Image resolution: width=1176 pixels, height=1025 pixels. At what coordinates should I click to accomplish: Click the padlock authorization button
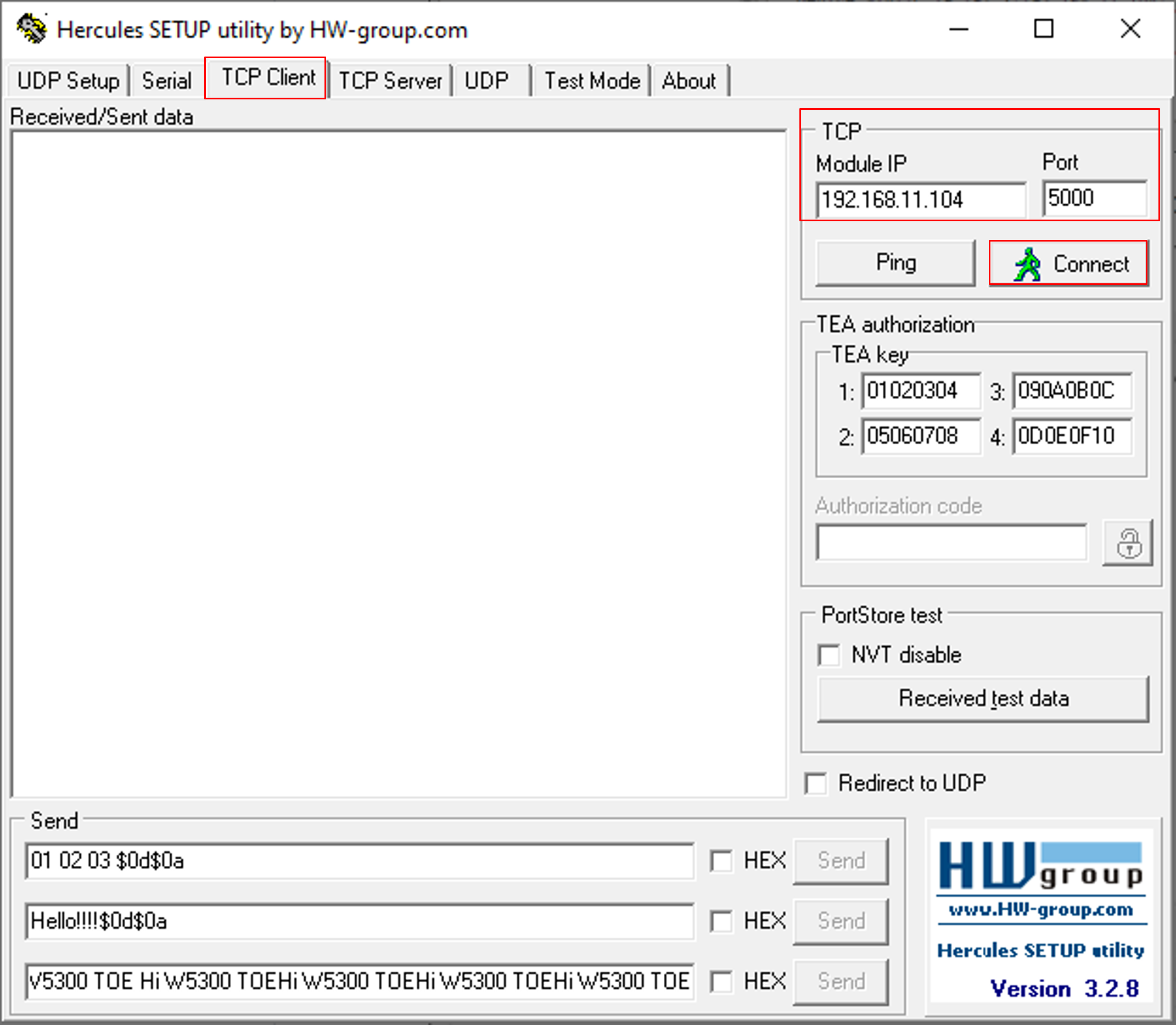click(1127, 543)
